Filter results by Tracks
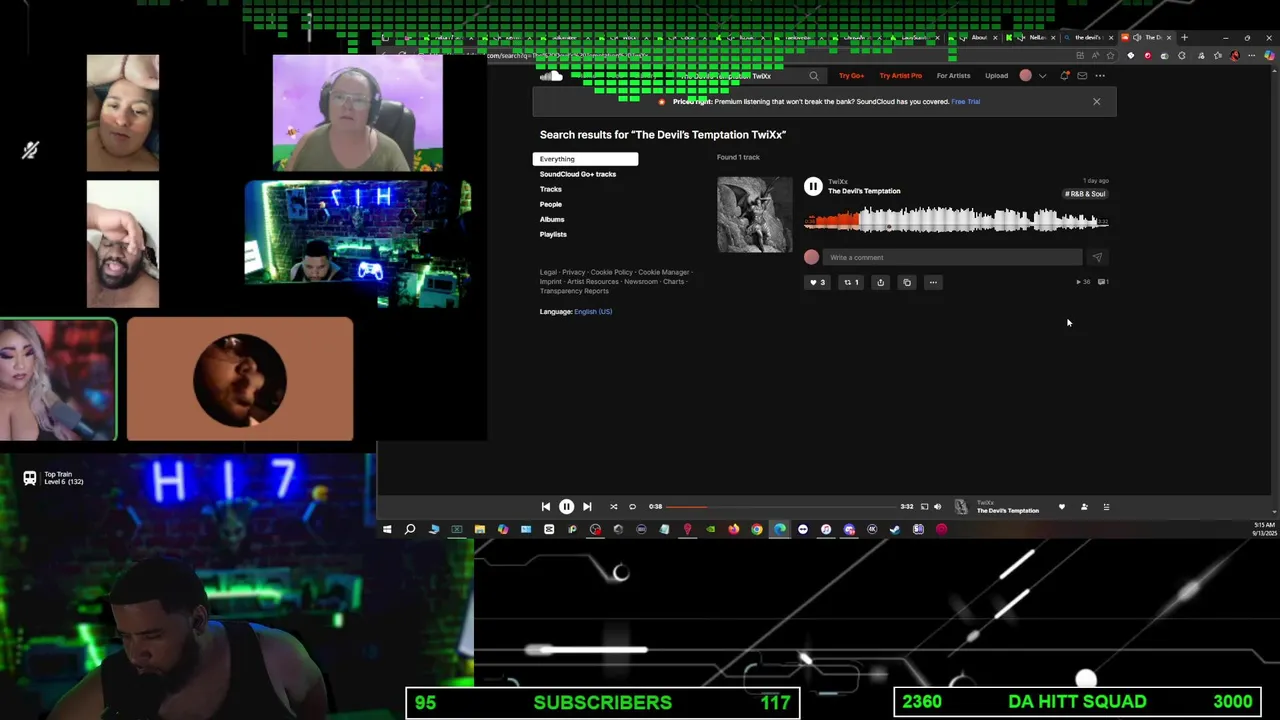1280x720 pixels. (x=551, y=189)
